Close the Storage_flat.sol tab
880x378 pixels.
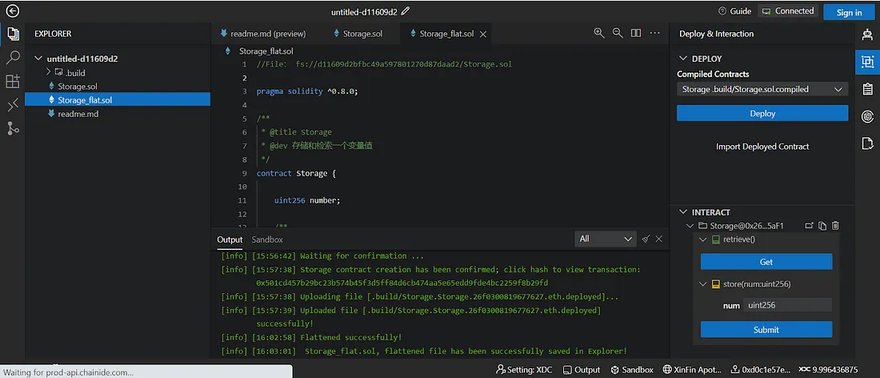point(483,34)
